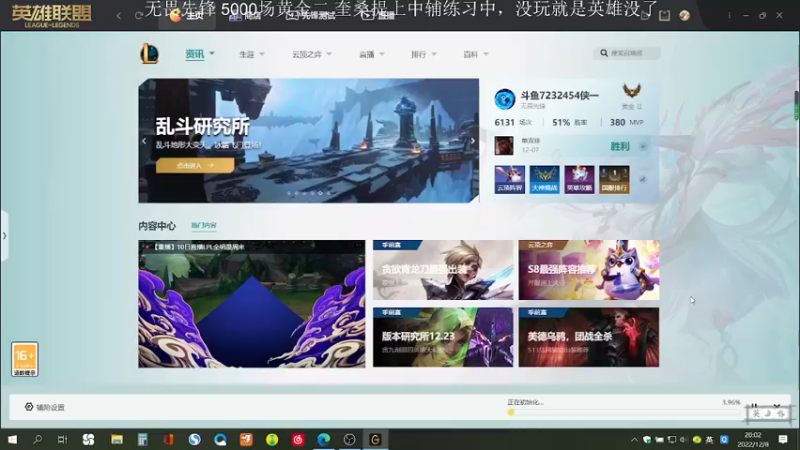This screenshot has height=450, width=800.
Task: Launch Microsoft Edge from taskbar
Action: tap(323, 439)
